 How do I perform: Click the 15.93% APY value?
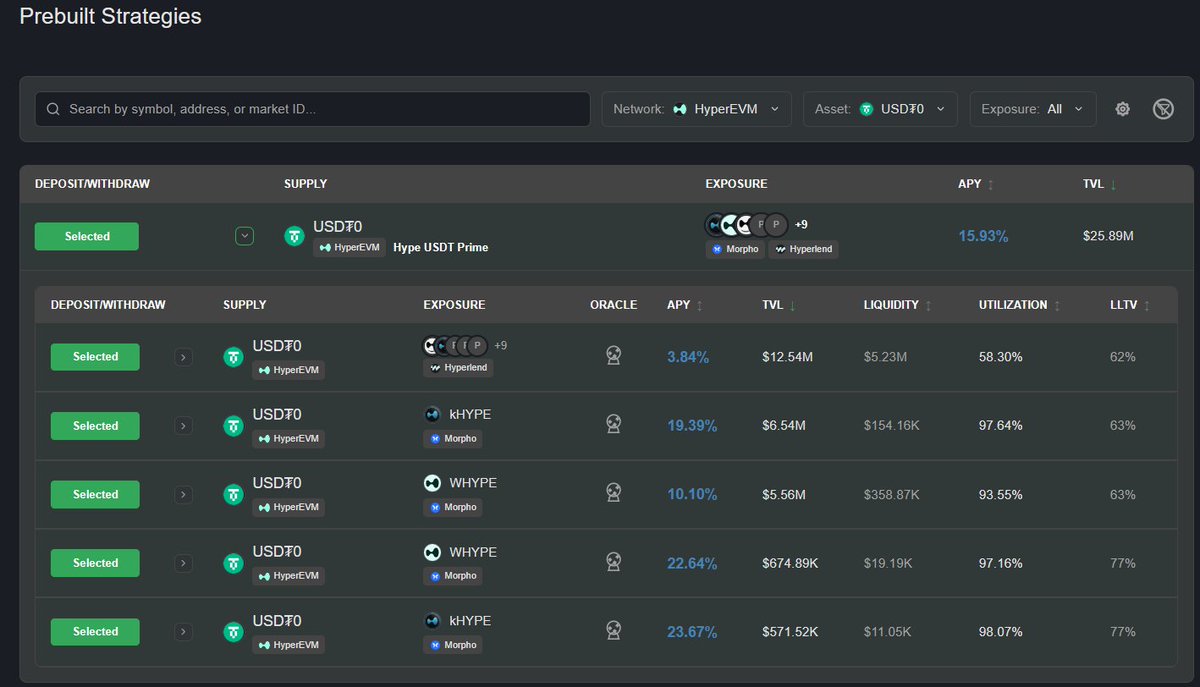pyautogui.click(x=983, y=236)
